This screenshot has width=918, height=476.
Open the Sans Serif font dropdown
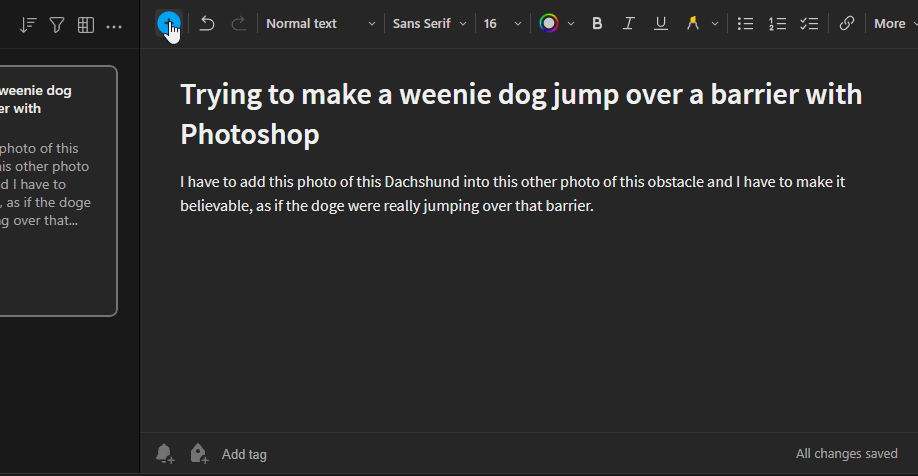(429, 23)
